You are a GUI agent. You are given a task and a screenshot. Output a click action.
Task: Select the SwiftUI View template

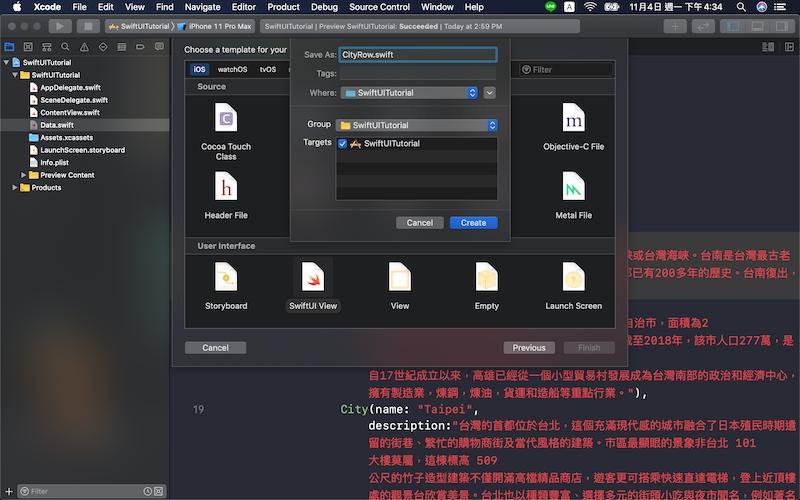coord(313,286)
